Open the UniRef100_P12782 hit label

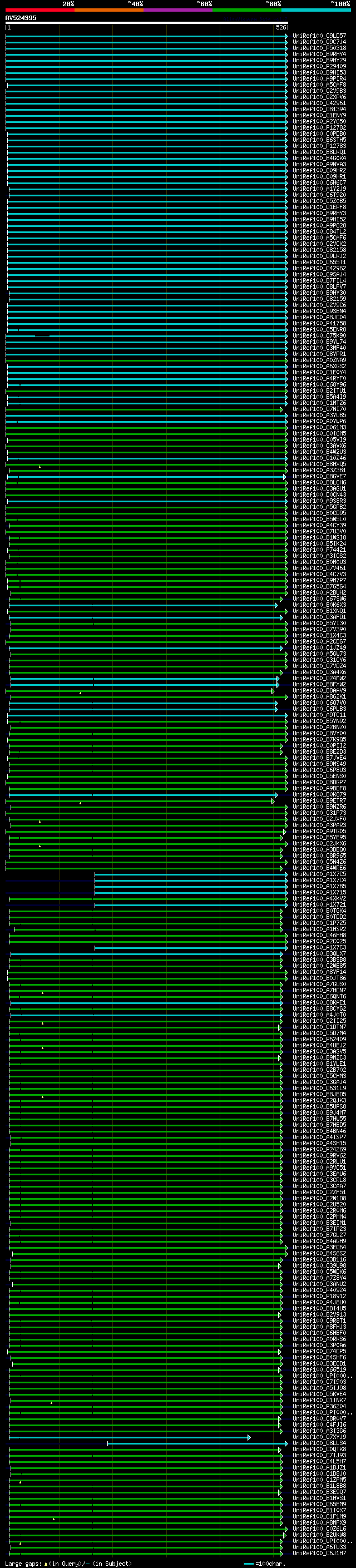point(319,128)
